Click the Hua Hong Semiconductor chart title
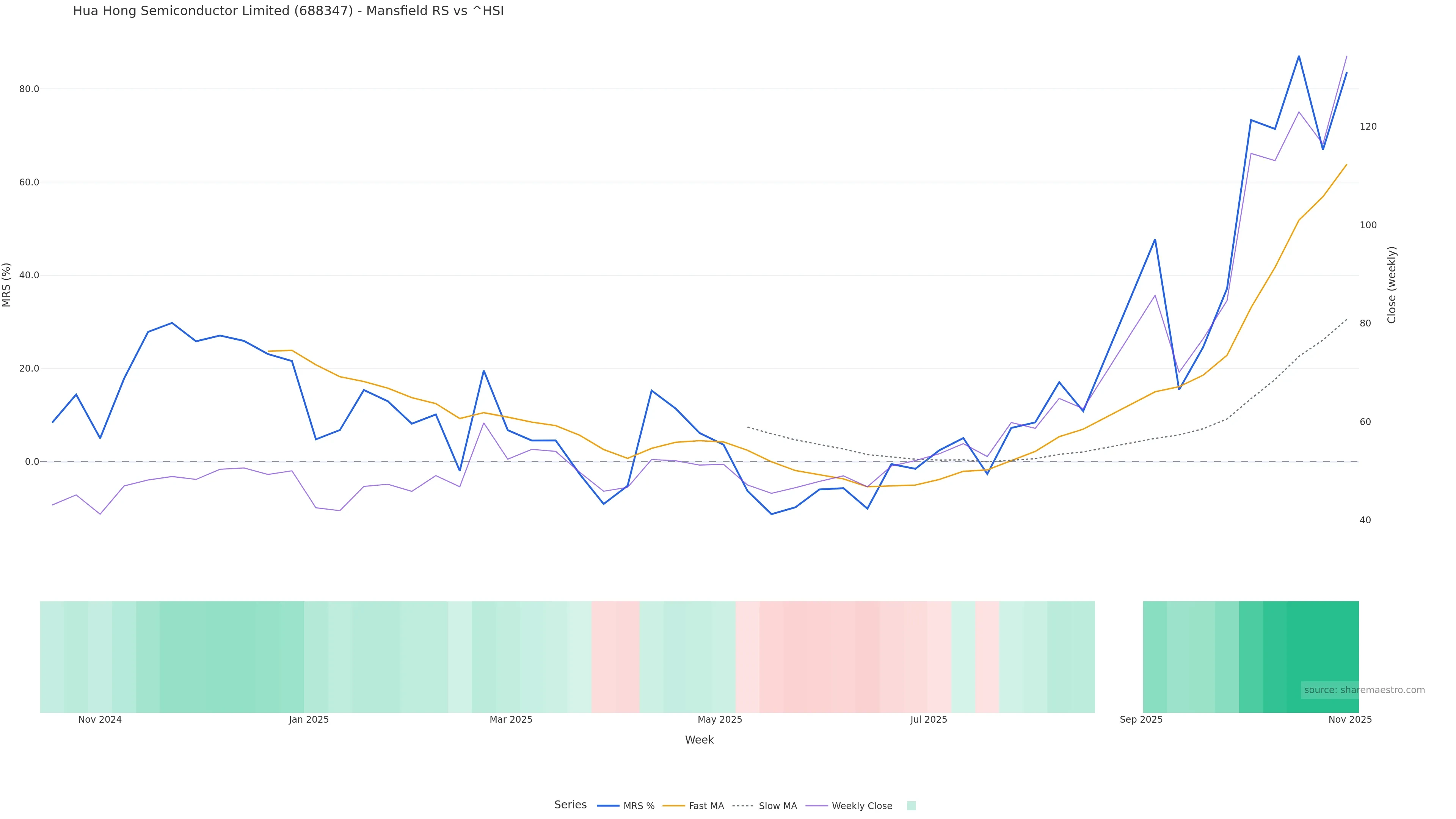The height and width of the screenshot is (819, 1456). [x=288, y=11]
